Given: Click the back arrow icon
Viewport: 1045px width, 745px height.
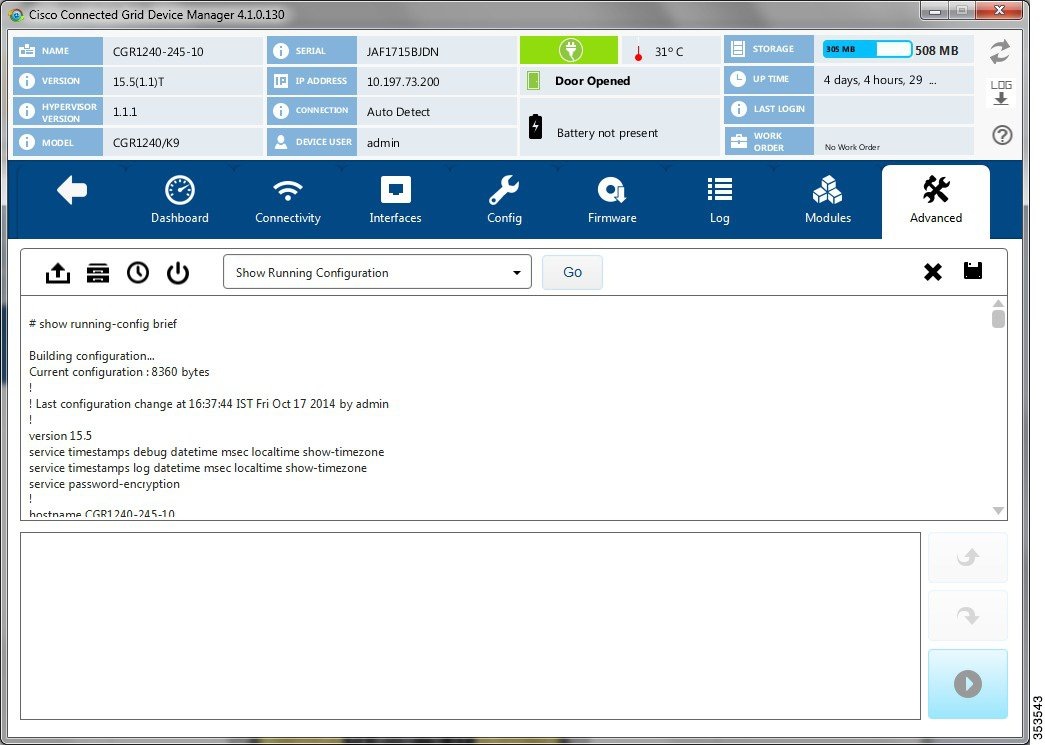Looking at the screenshot, I should tap(72, 191).
